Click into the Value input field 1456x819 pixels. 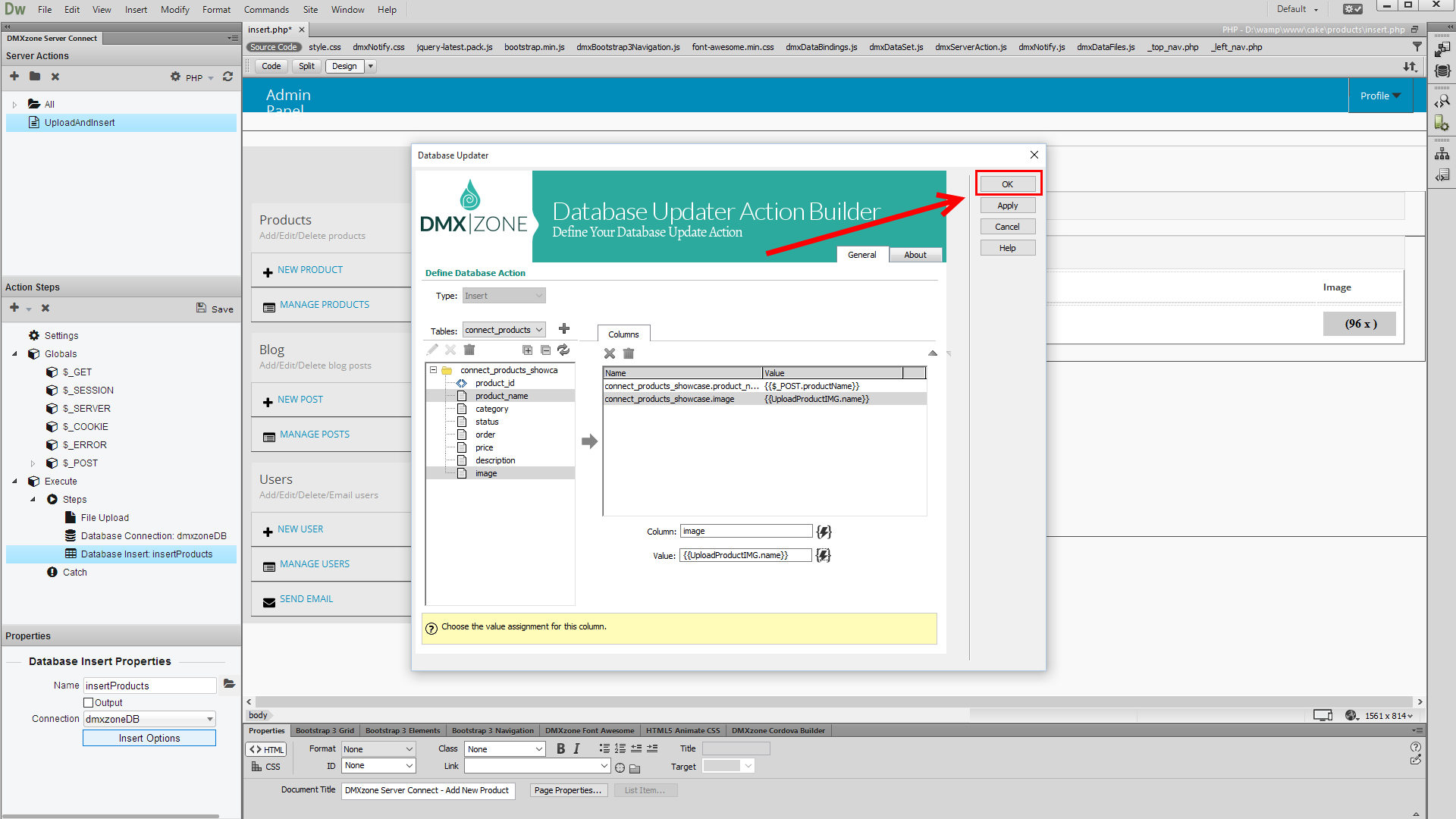(x=745, y=555)
